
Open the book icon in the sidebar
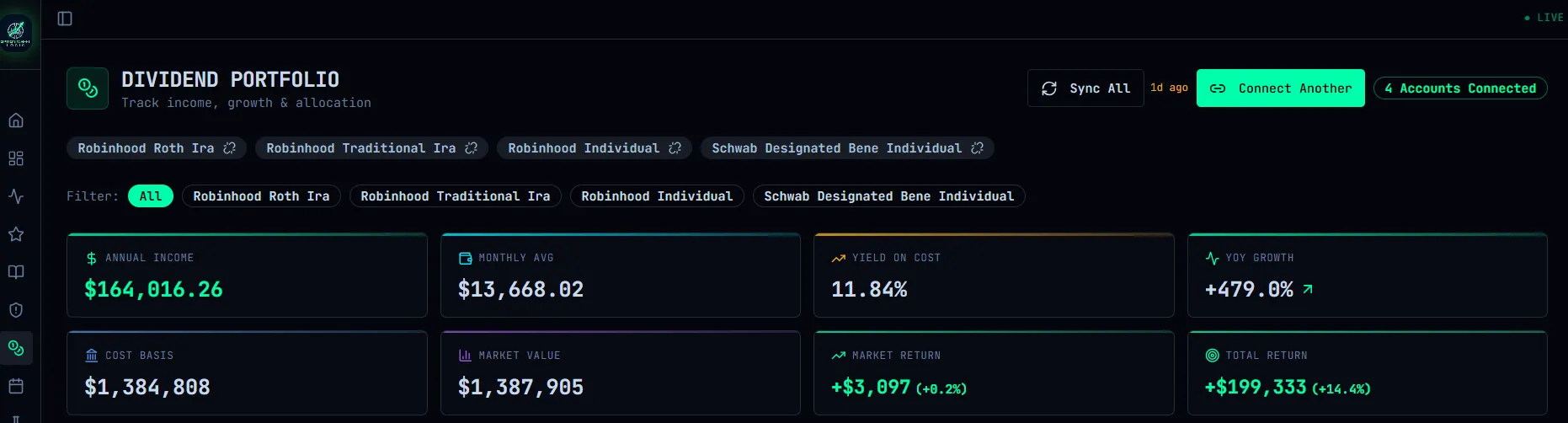pyautogui.click(x=16, y=272)
